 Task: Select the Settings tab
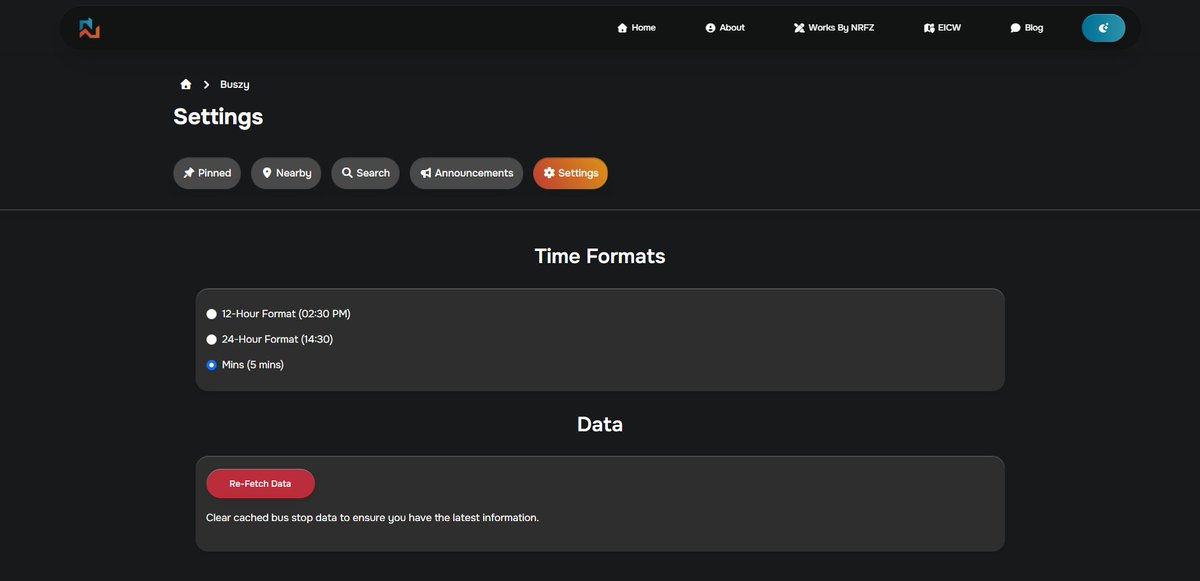tap(570, 173)
